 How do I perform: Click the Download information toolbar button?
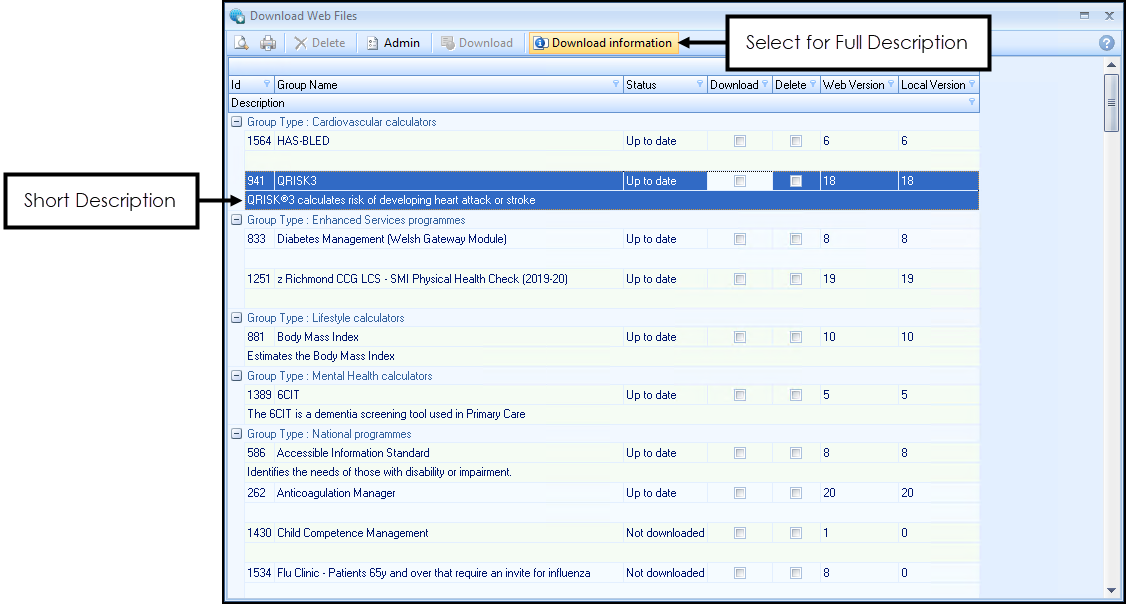pyautogui.click(x=603, y=43)
